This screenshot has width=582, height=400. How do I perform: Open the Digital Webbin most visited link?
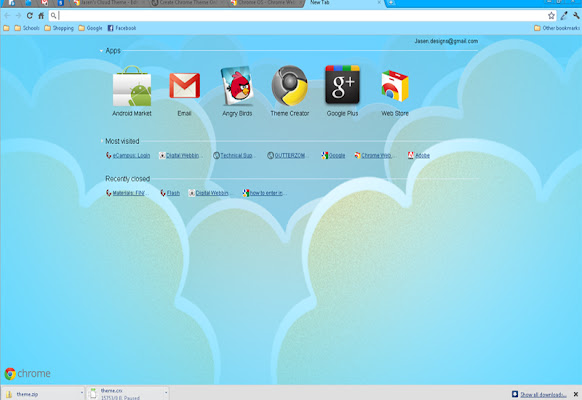[180, 155]
